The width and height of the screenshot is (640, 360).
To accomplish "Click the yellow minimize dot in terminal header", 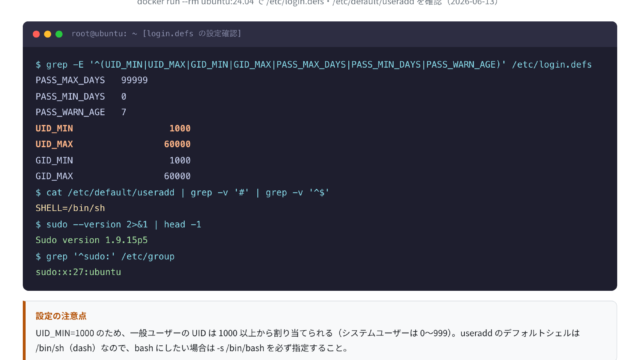I will pos(47,34).
